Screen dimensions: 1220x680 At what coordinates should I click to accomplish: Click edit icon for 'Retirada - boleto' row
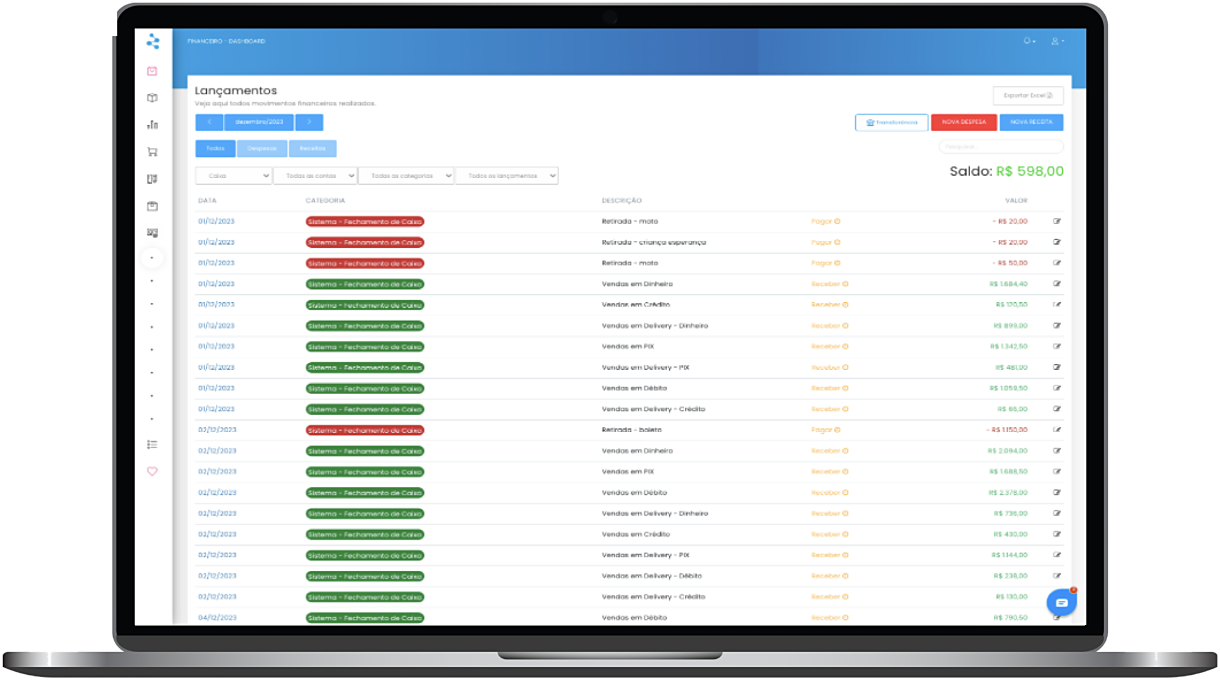click(x=1057, y=430)
